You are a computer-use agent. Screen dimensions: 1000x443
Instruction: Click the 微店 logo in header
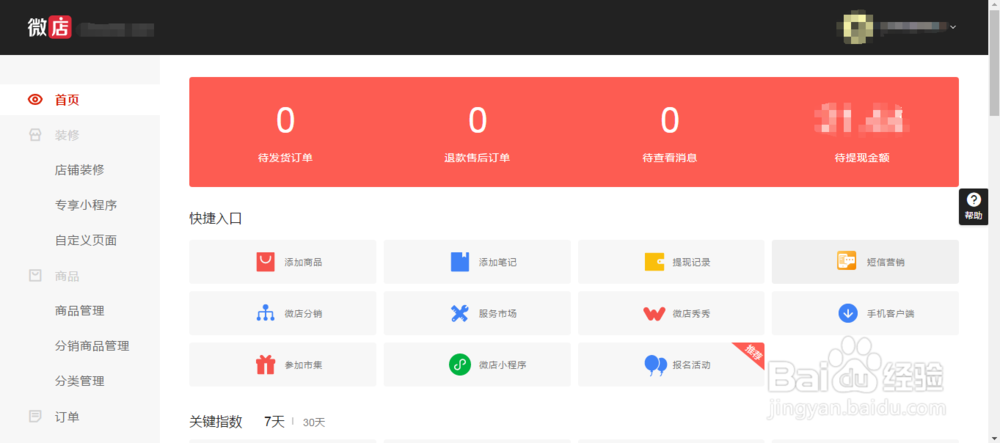click(x=49, y=27)
